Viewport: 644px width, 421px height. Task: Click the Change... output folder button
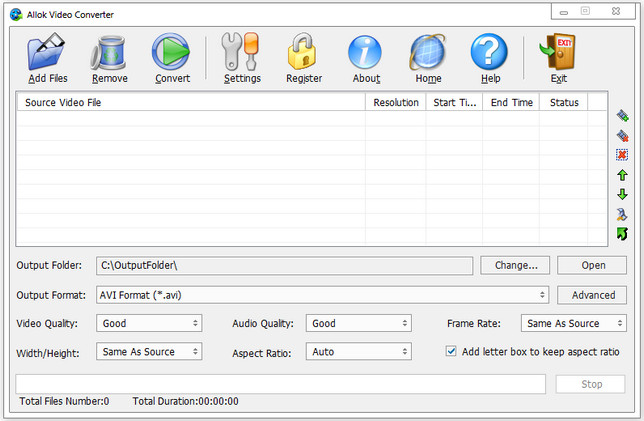click(515, 265)
